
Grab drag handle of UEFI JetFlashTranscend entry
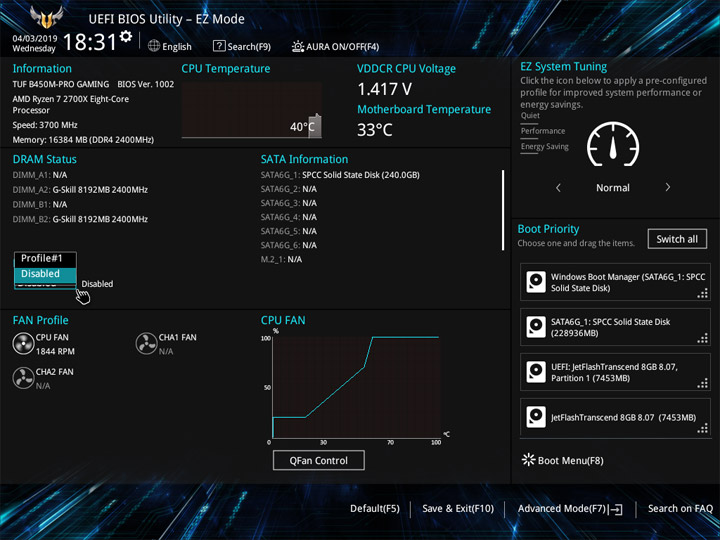[703, 383]
